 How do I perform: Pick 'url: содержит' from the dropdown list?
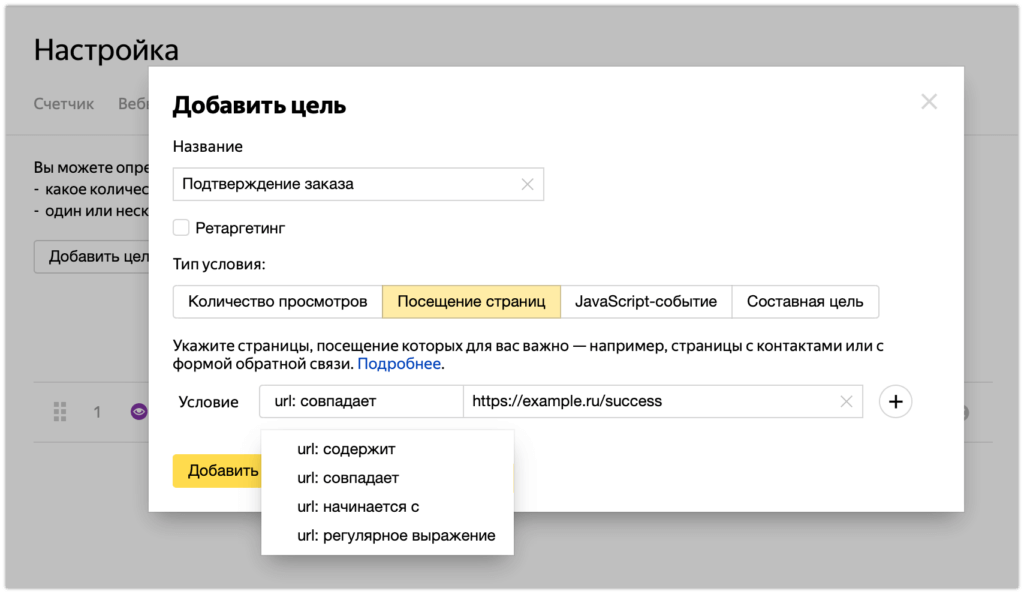346,449
